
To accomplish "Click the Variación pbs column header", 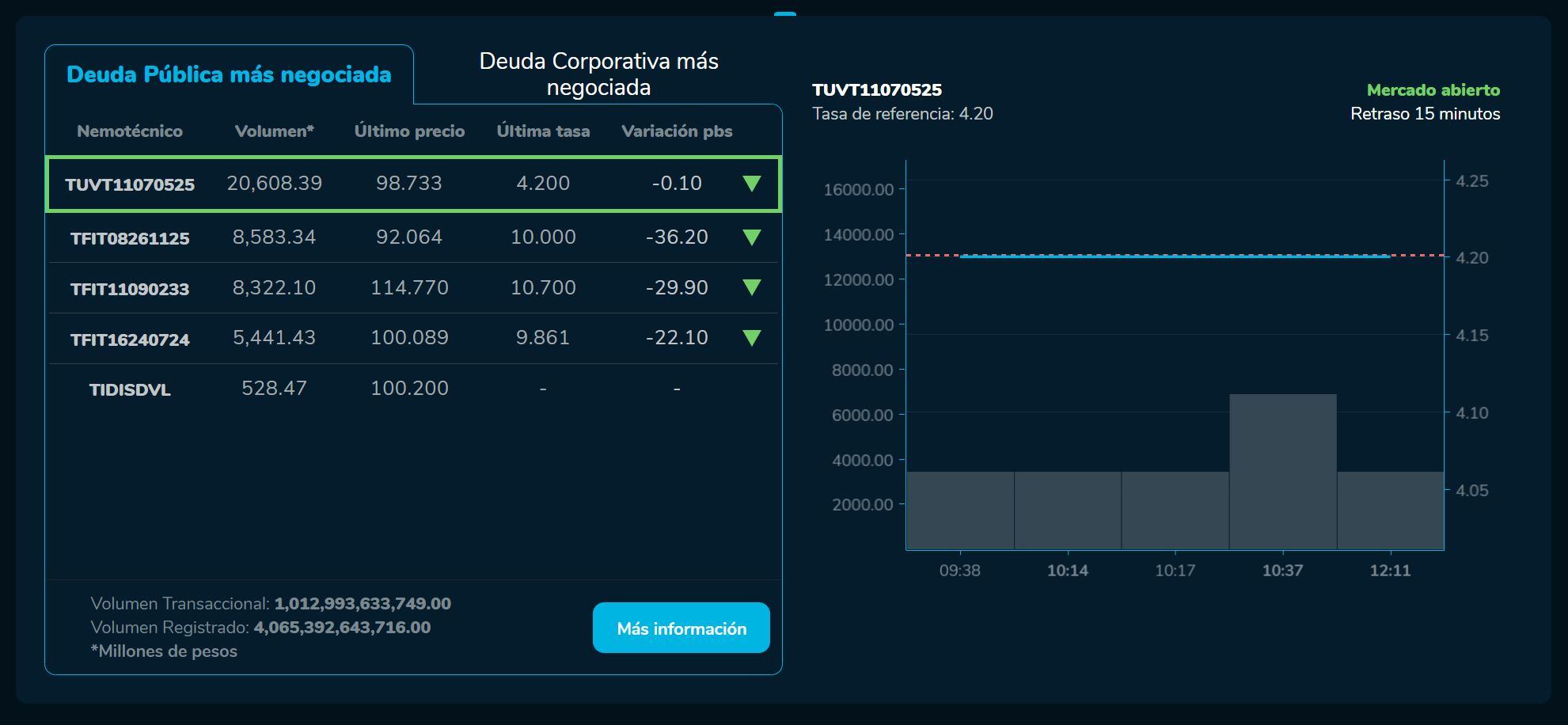I will point(678,131).
